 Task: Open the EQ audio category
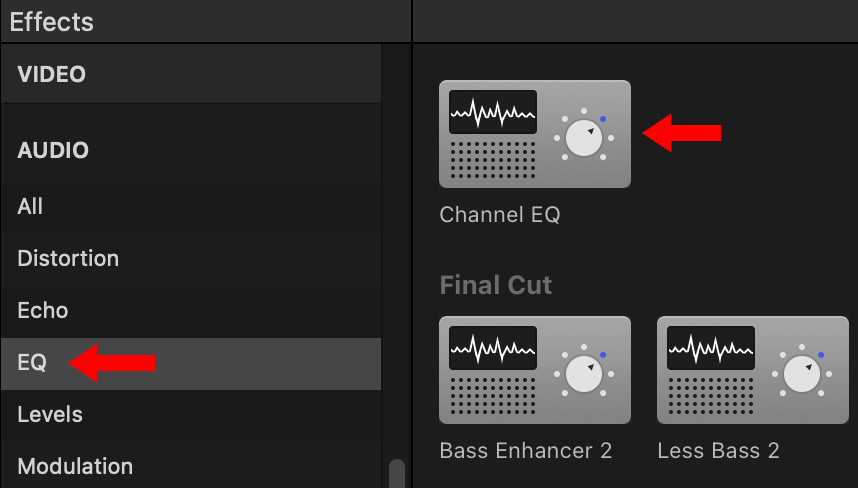(x=191, y=363)
